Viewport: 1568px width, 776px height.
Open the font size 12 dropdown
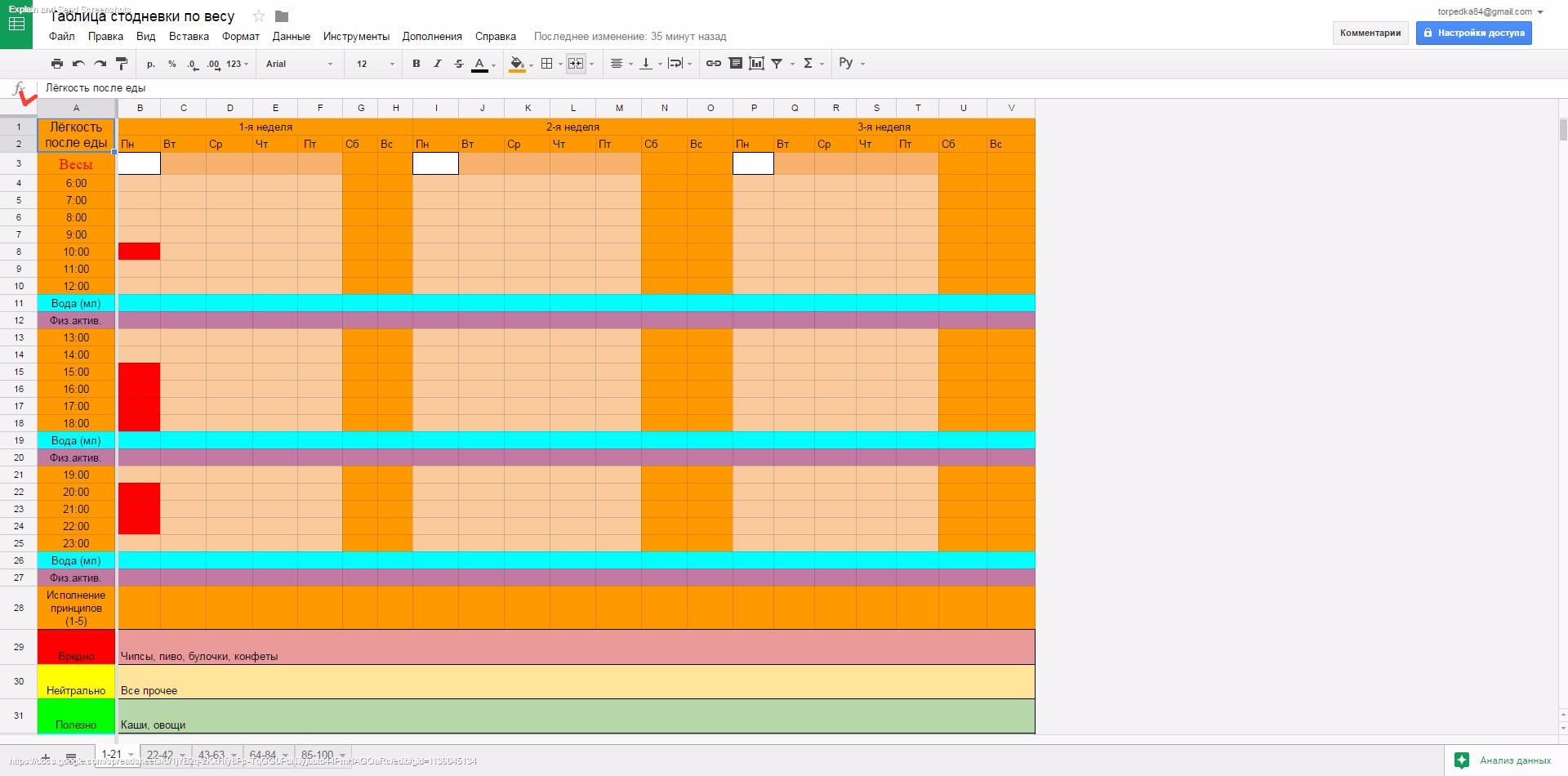click(375, 64)
